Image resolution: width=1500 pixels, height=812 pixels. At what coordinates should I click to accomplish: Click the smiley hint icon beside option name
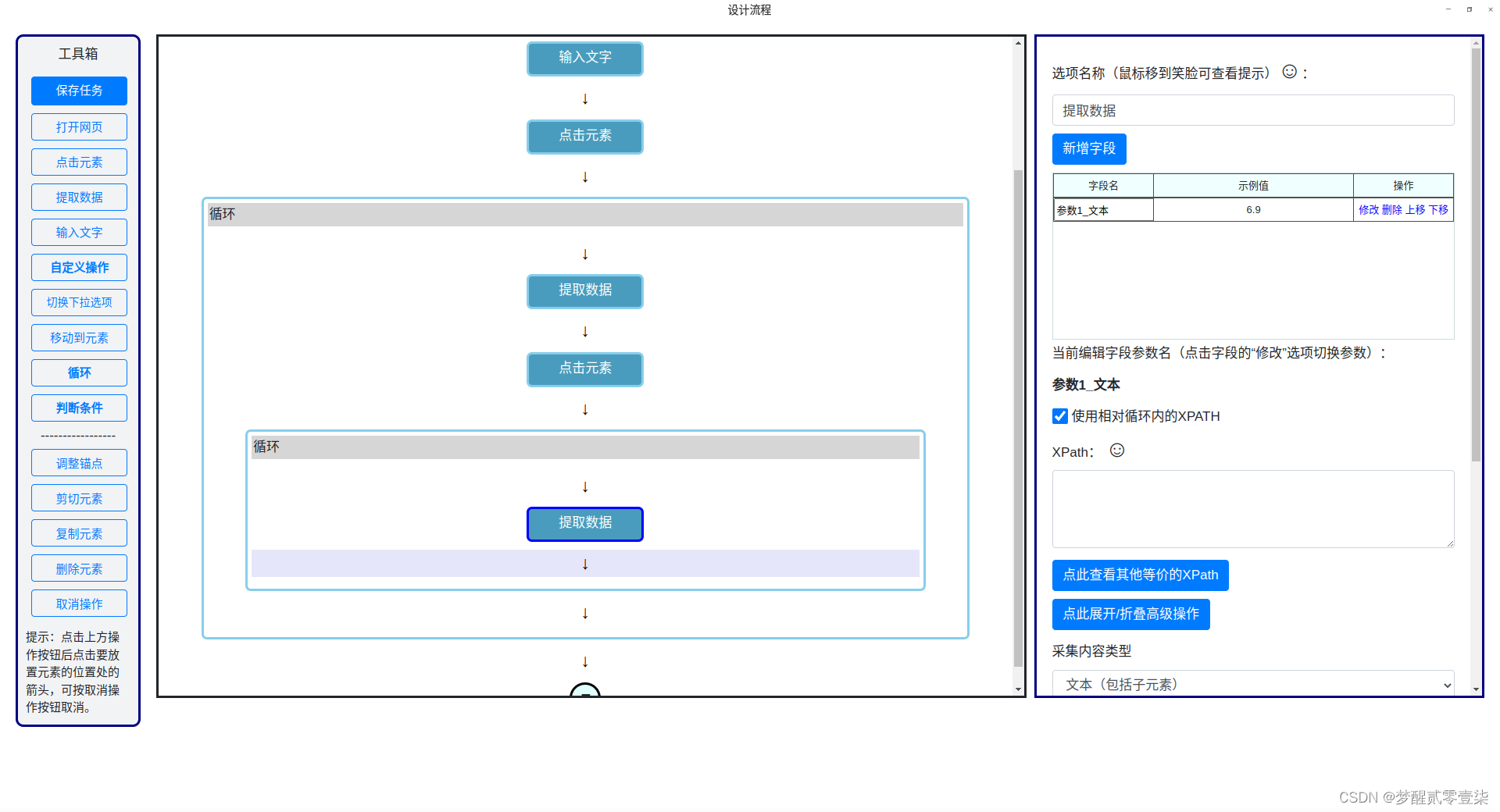coord(1290,72)
